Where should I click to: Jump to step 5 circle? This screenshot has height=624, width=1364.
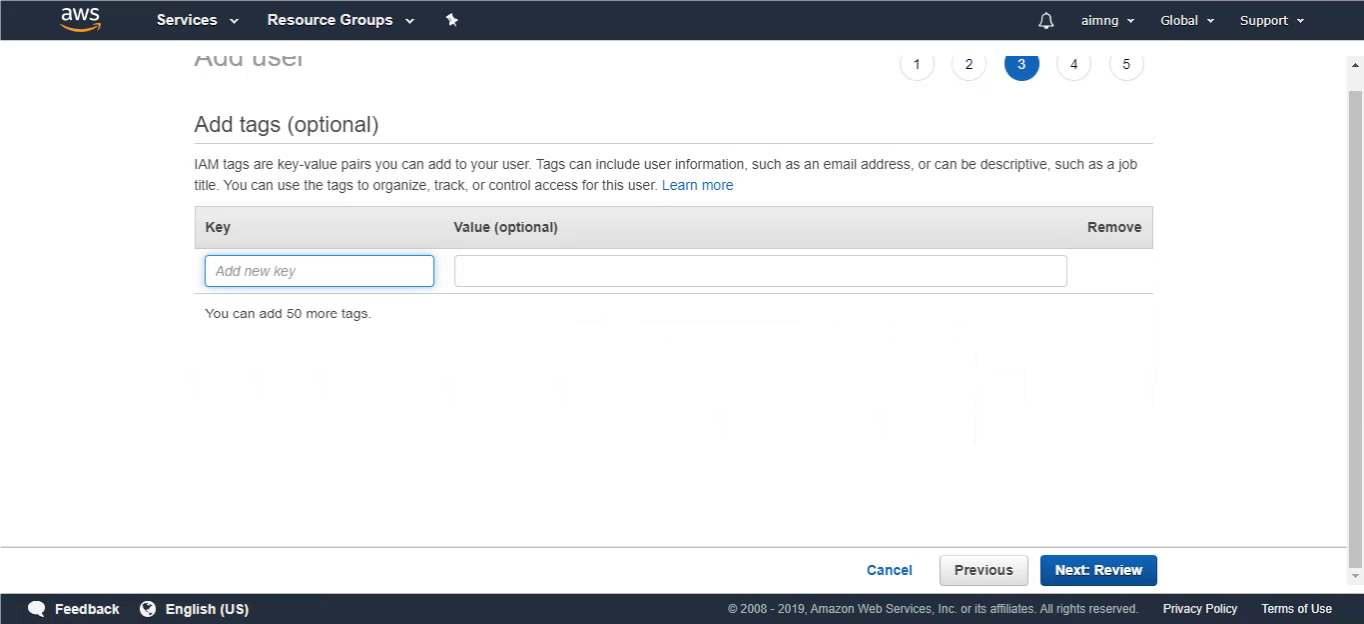[1126, 64]
